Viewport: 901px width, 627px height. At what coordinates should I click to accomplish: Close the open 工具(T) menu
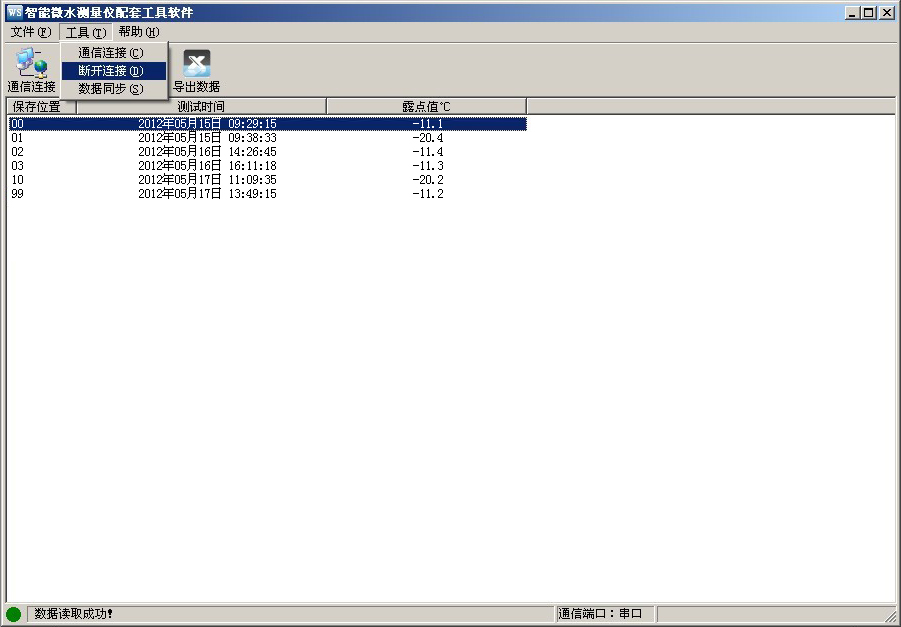pyautogui.click(x=86, y=32)
